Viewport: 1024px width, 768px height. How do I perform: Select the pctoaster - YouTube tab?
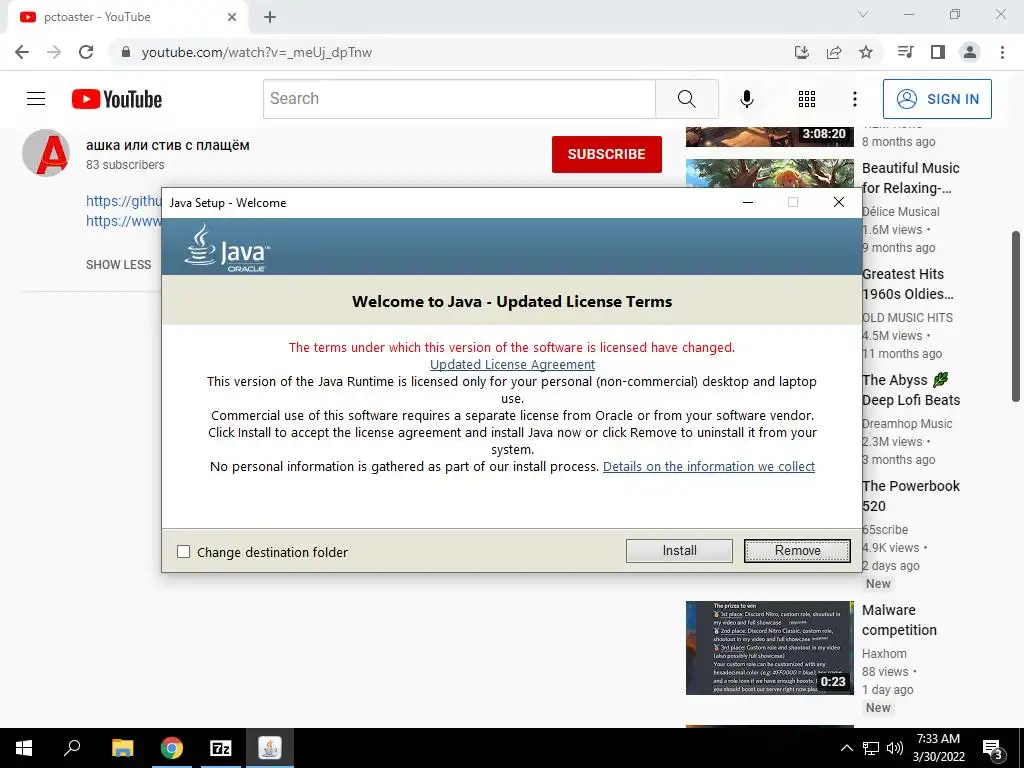coord(127,17)
